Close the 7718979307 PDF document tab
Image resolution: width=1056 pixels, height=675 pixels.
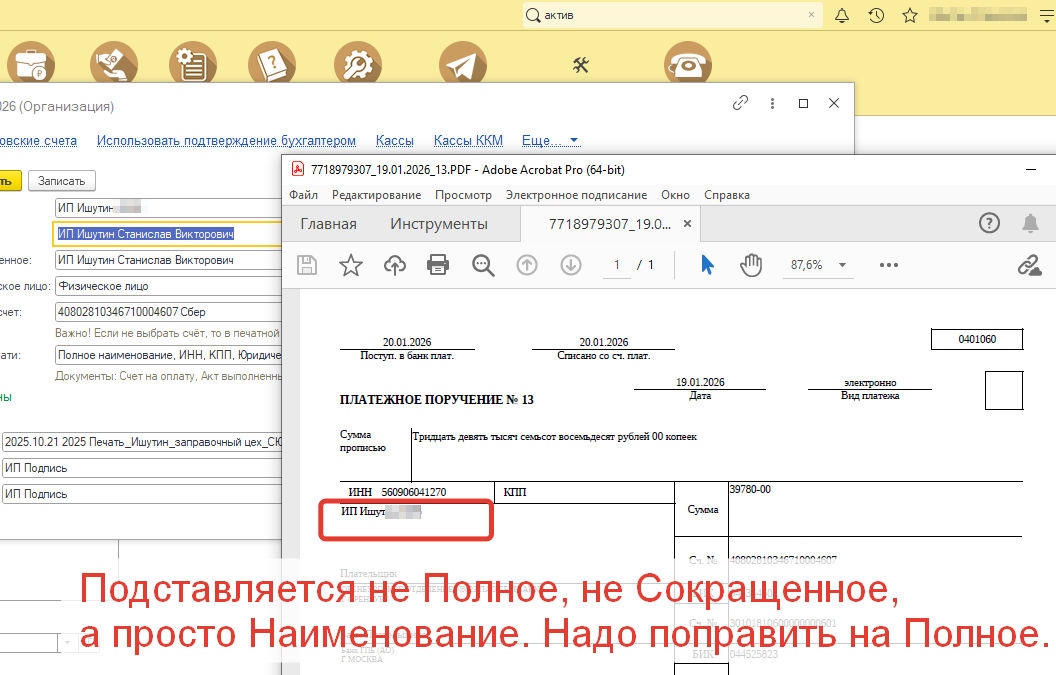tap(687, 224)
